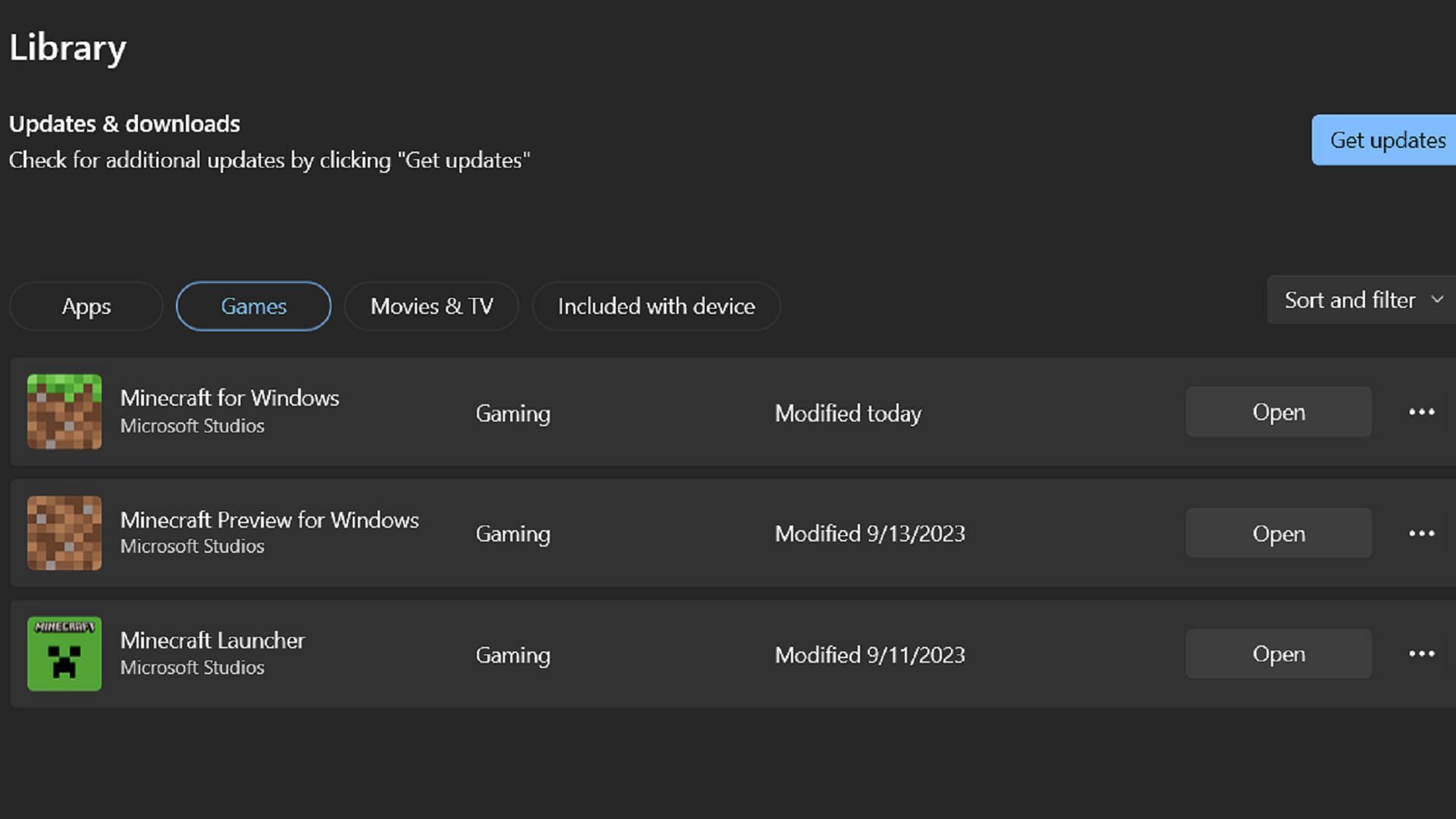The width and height of the screenshot is (1456, 819).
Task: Click three-dot menu for Minecraft Preview
Action: click(x=1421, y=533)
